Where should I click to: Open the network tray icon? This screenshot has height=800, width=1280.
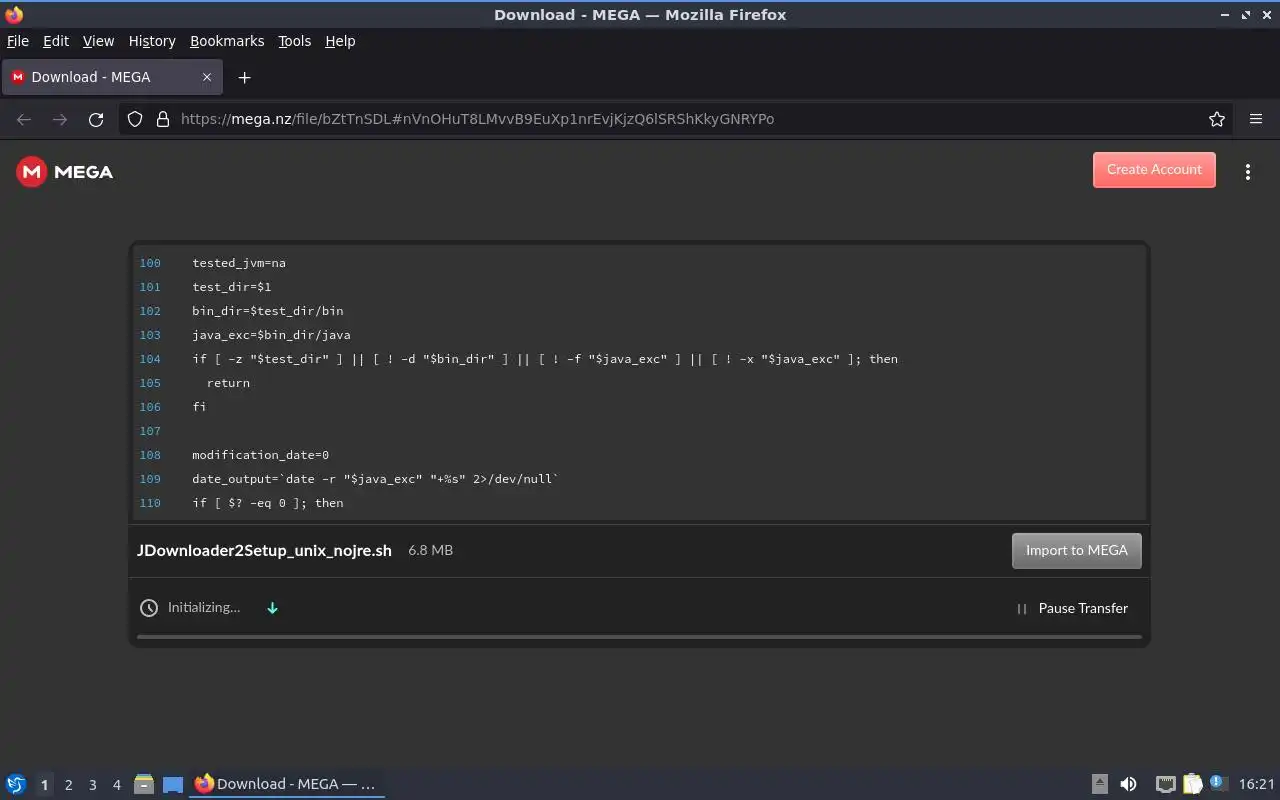click(1165, 784)
